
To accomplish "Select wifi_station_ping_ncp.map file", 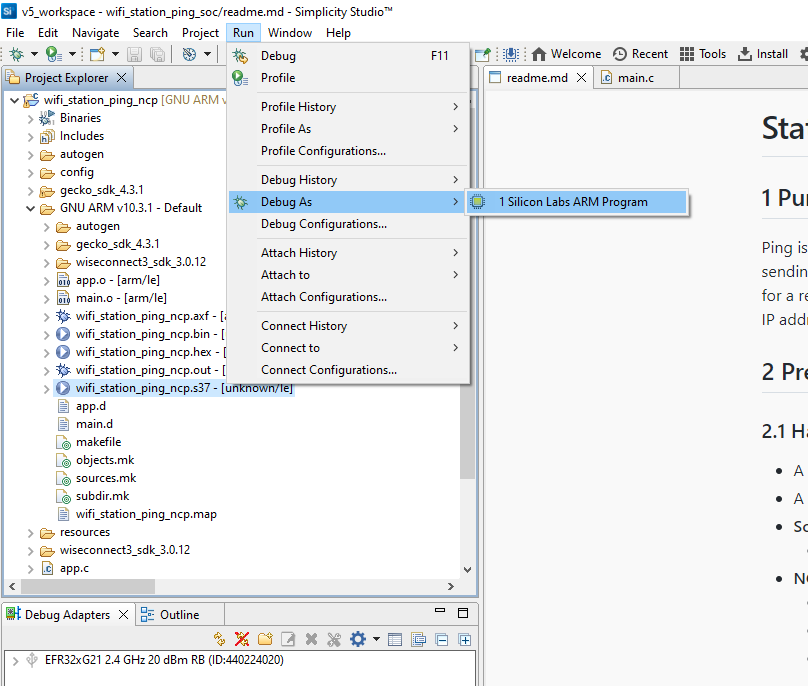I will pos(146,514).
